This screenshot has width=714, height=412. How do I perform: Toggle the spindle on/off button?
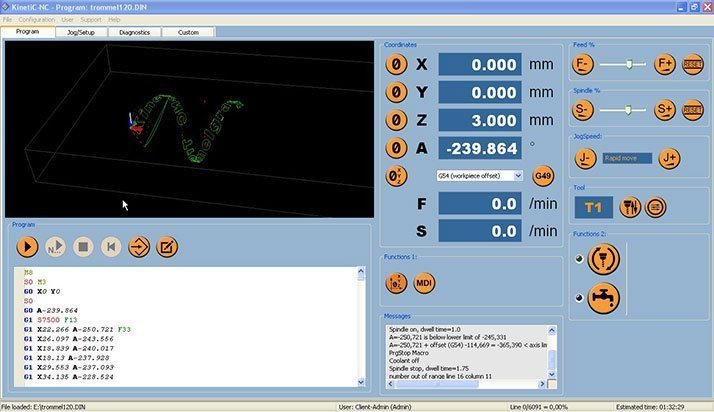pyautogui.click(x=604, y=258)
